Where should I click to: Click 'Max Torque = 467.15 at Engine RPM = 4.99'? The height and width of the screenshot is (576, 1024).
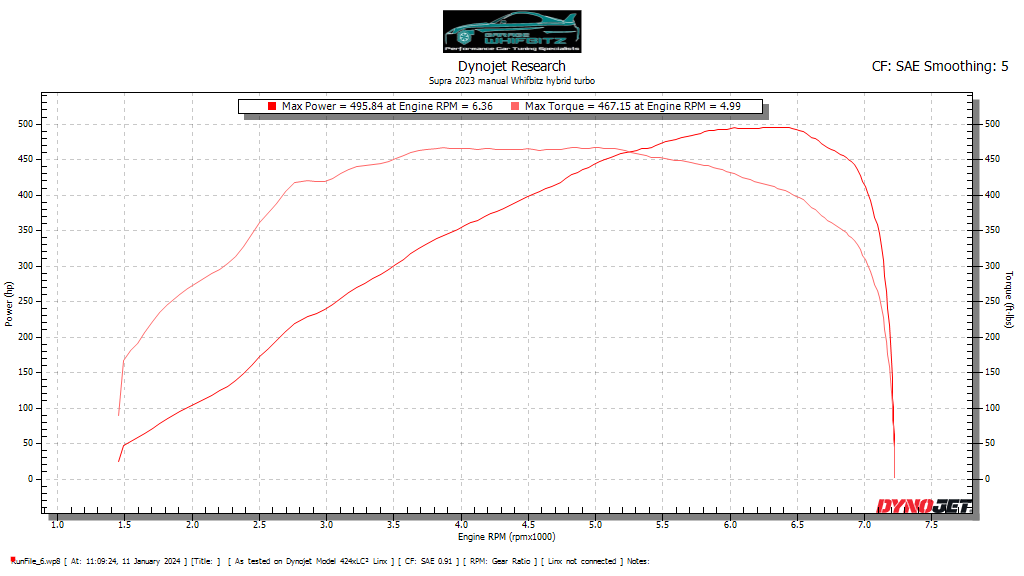click(x=633, y=106)
